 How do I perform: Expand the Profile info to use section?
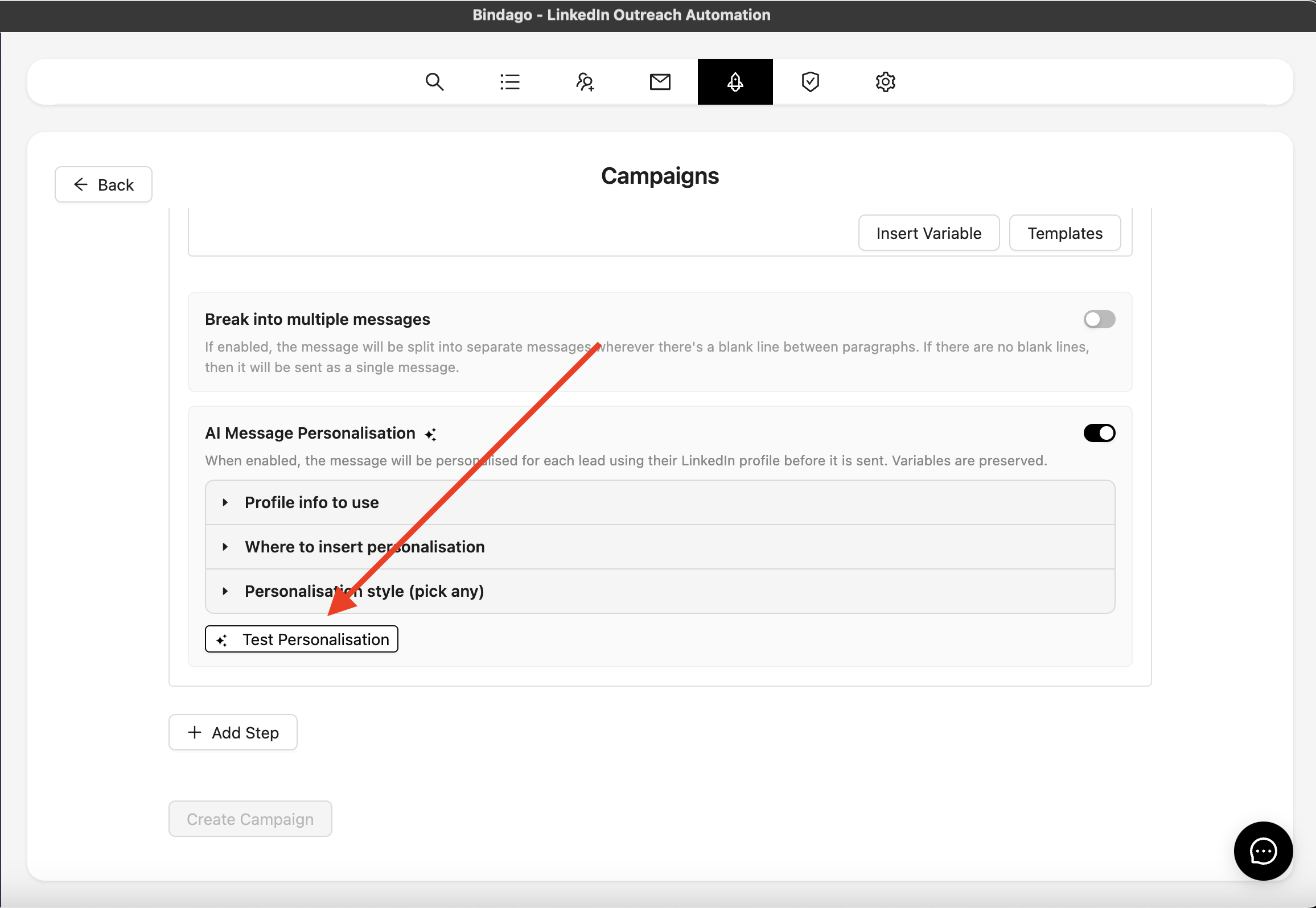click(660, 502)
